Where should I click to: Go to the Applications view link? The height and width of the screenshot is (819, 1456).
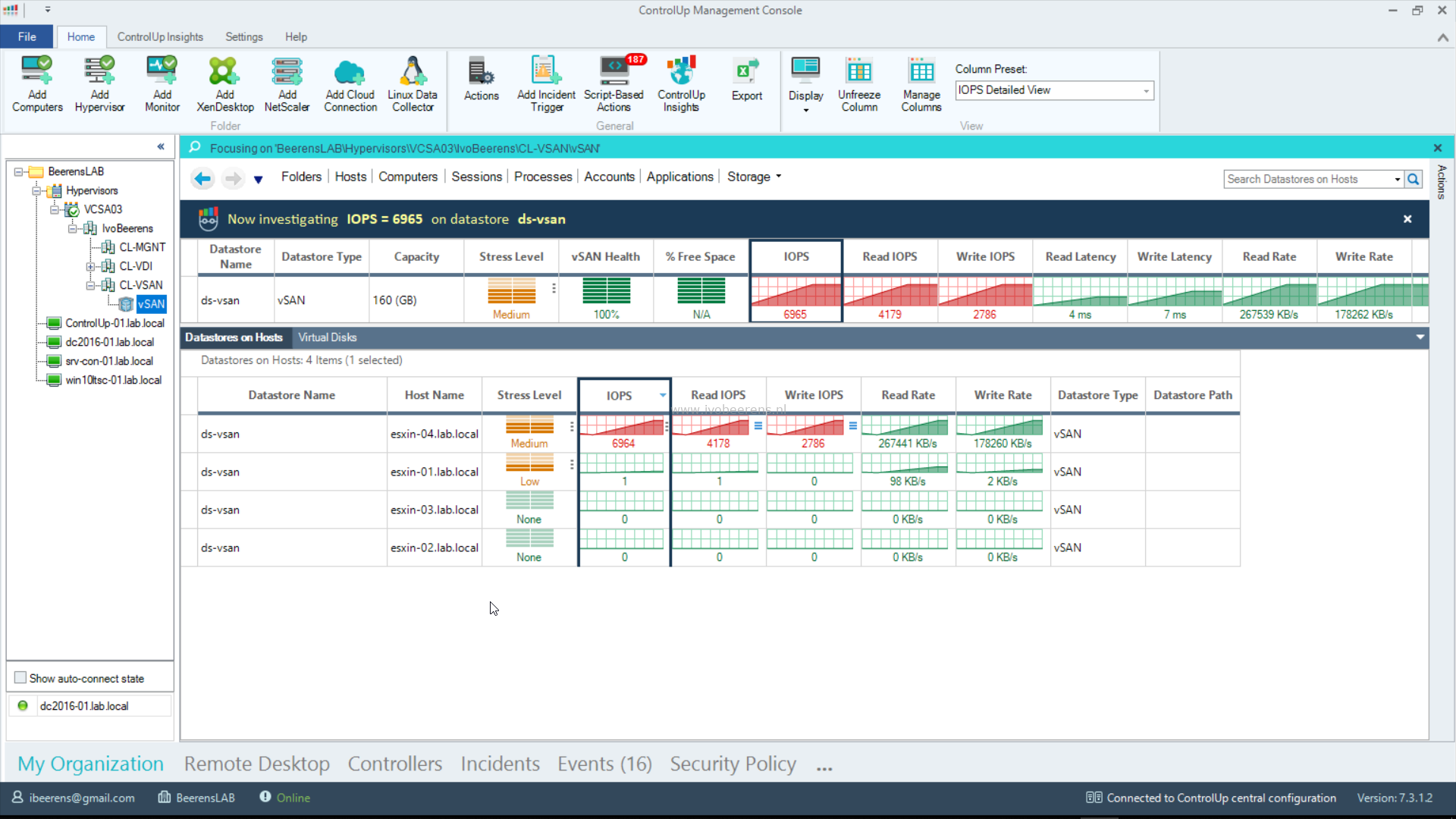pos(679,177)
